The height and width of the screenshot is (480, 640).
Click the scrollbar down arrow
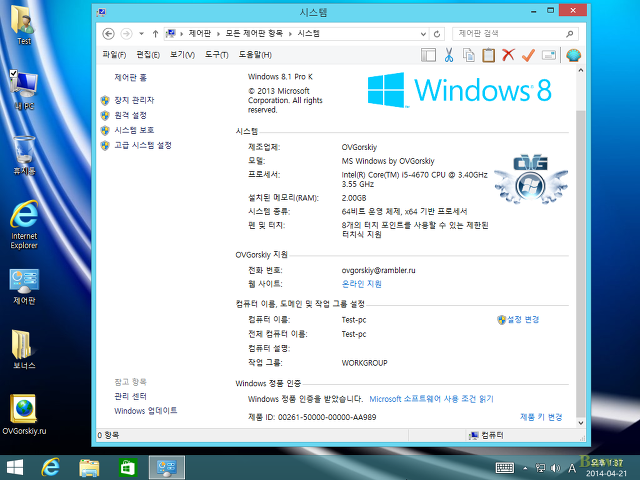[x=581, y=423]
